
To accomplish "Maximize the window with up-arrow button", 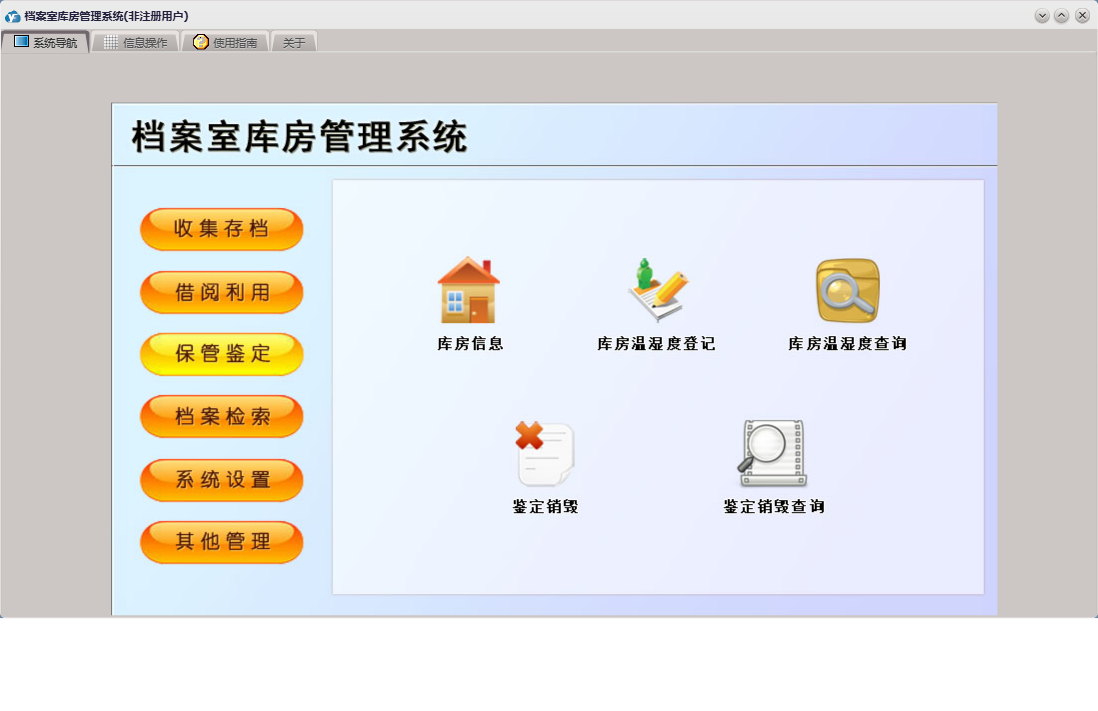I will 1062,16.
